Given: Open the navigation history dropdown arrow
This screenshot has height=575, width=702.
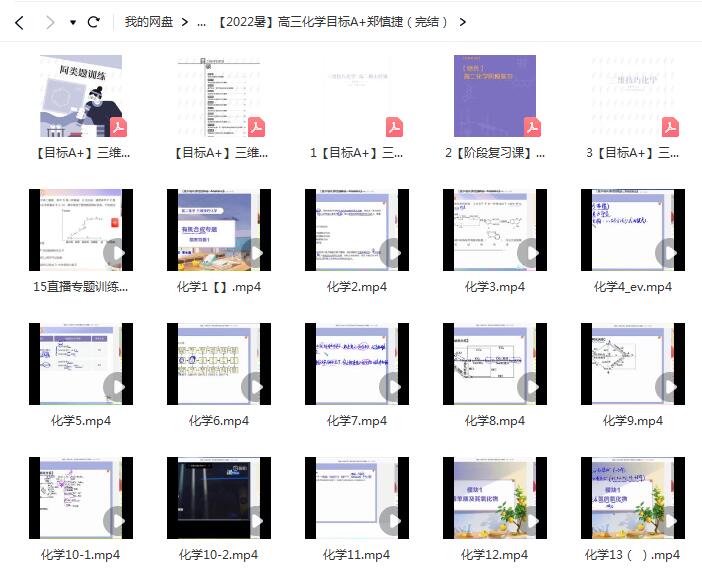Looking at the screenshot, I should coord(73,22).
